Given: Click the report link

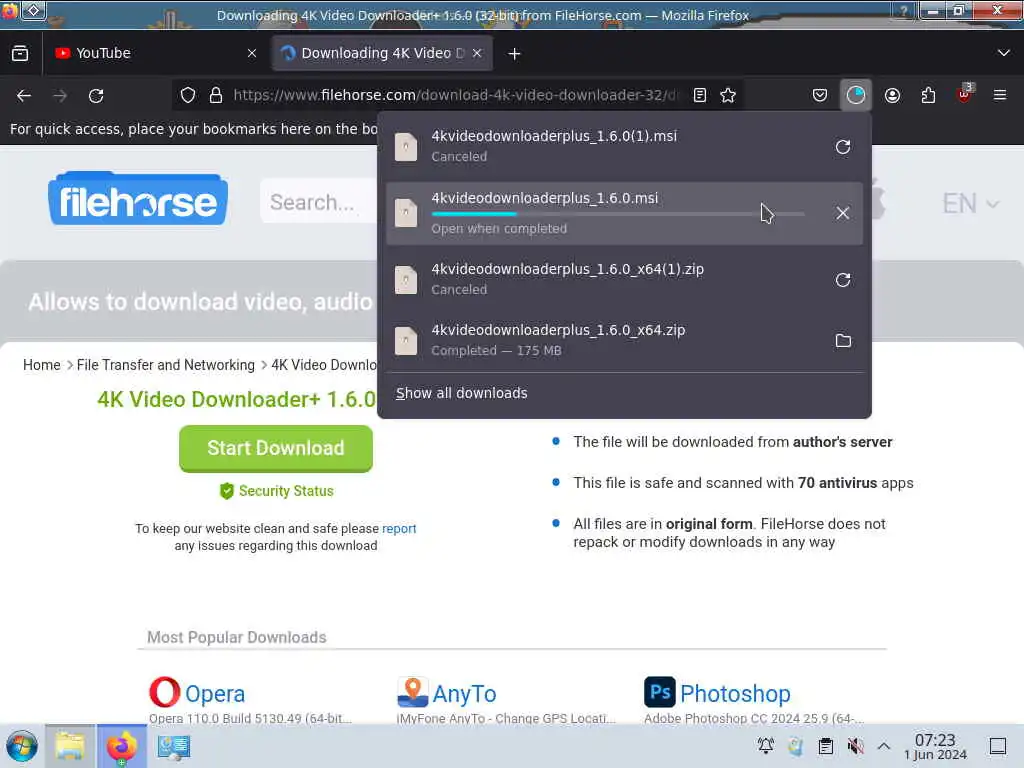Looking at the screenshot, I should [x=399, y=528].
